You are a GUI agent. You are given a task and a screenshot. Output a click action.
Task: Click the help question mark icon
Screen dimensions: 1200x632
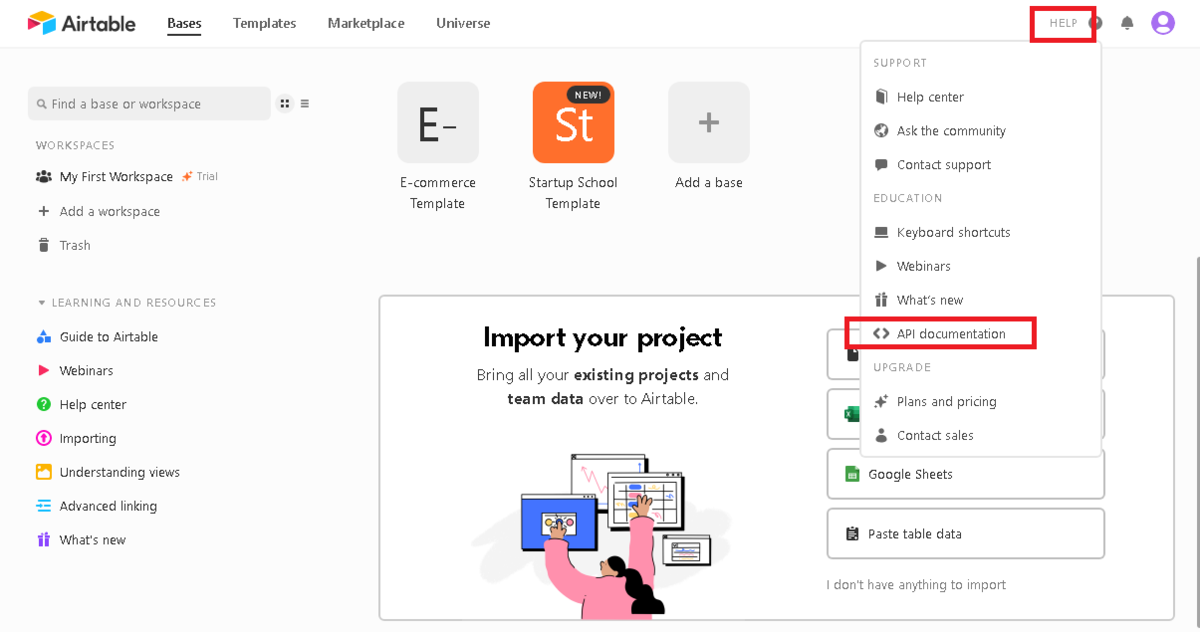1096,23
